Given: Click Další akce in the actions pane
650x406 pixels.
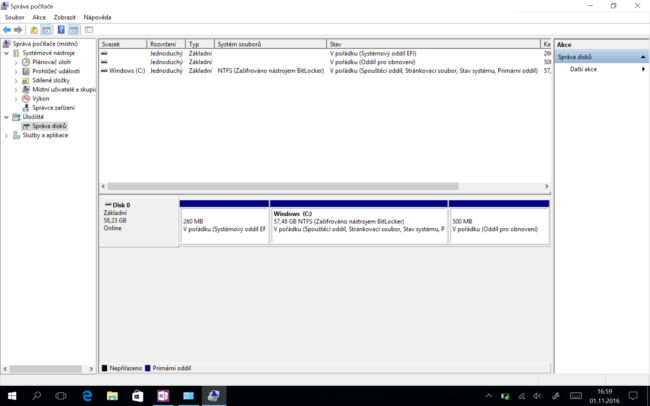Looking at the screenshot, I should click(583, 69).
